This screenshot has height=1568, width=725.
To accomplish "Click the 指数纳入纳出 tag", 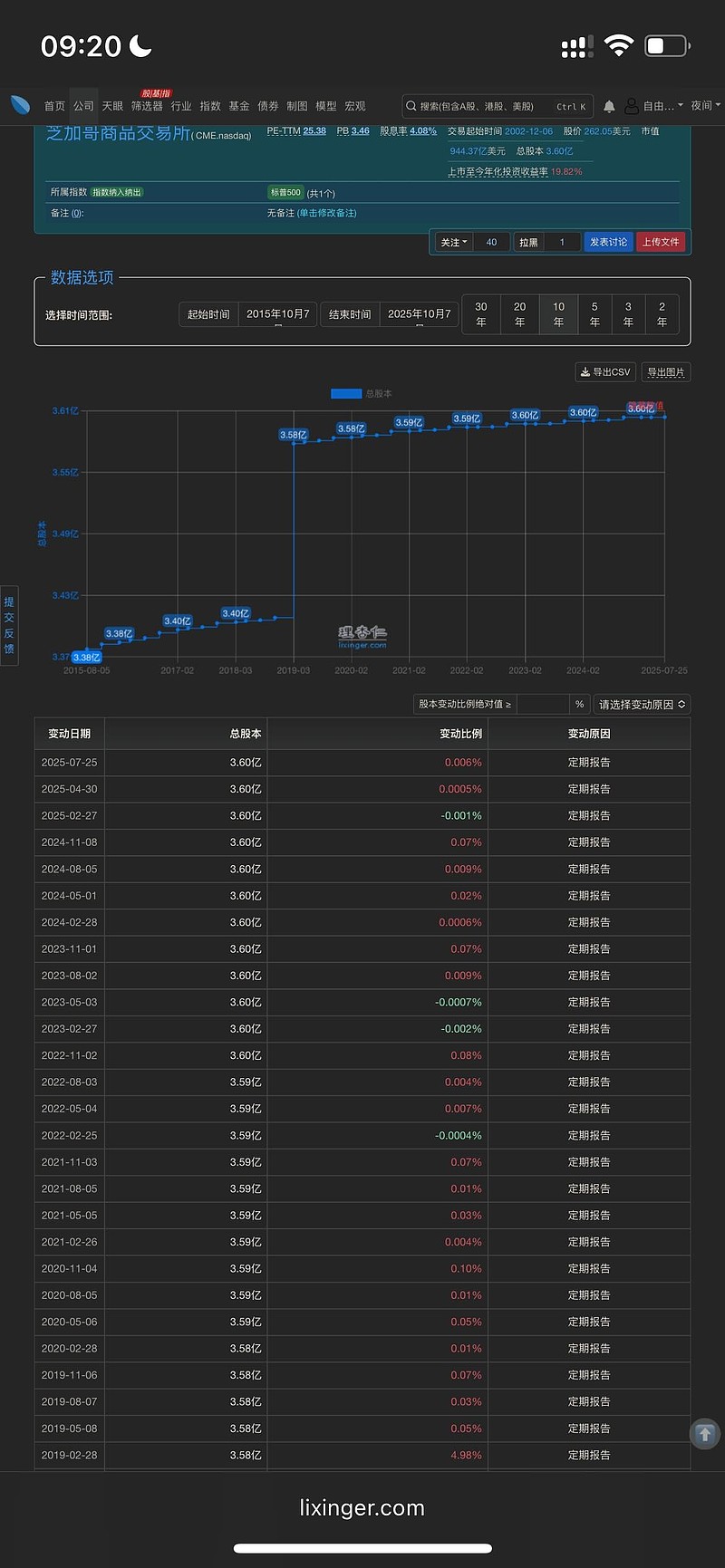I will coord(117,192).
